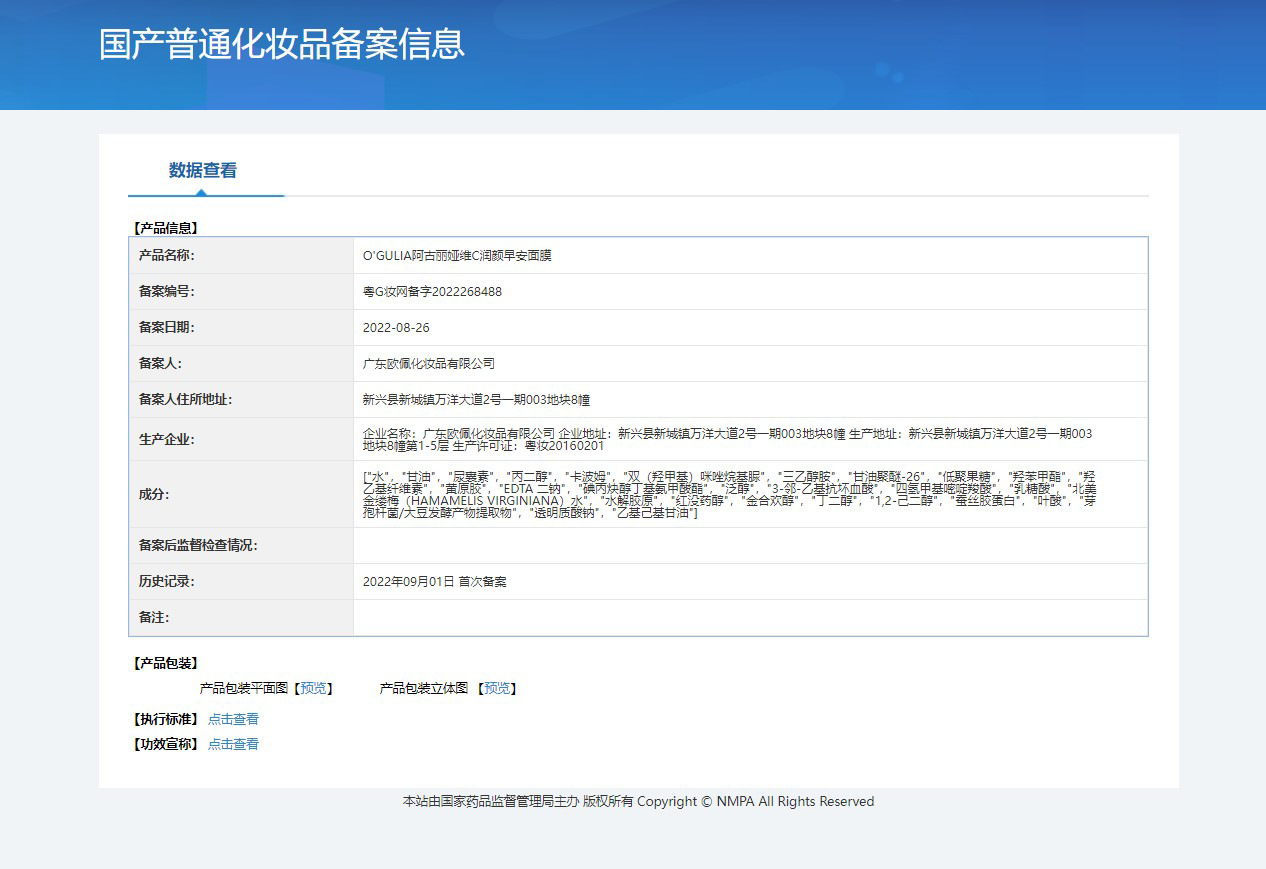Screen dimensions: 1266x869
Task: Click the 成分 row label
Action: (154, 494)
